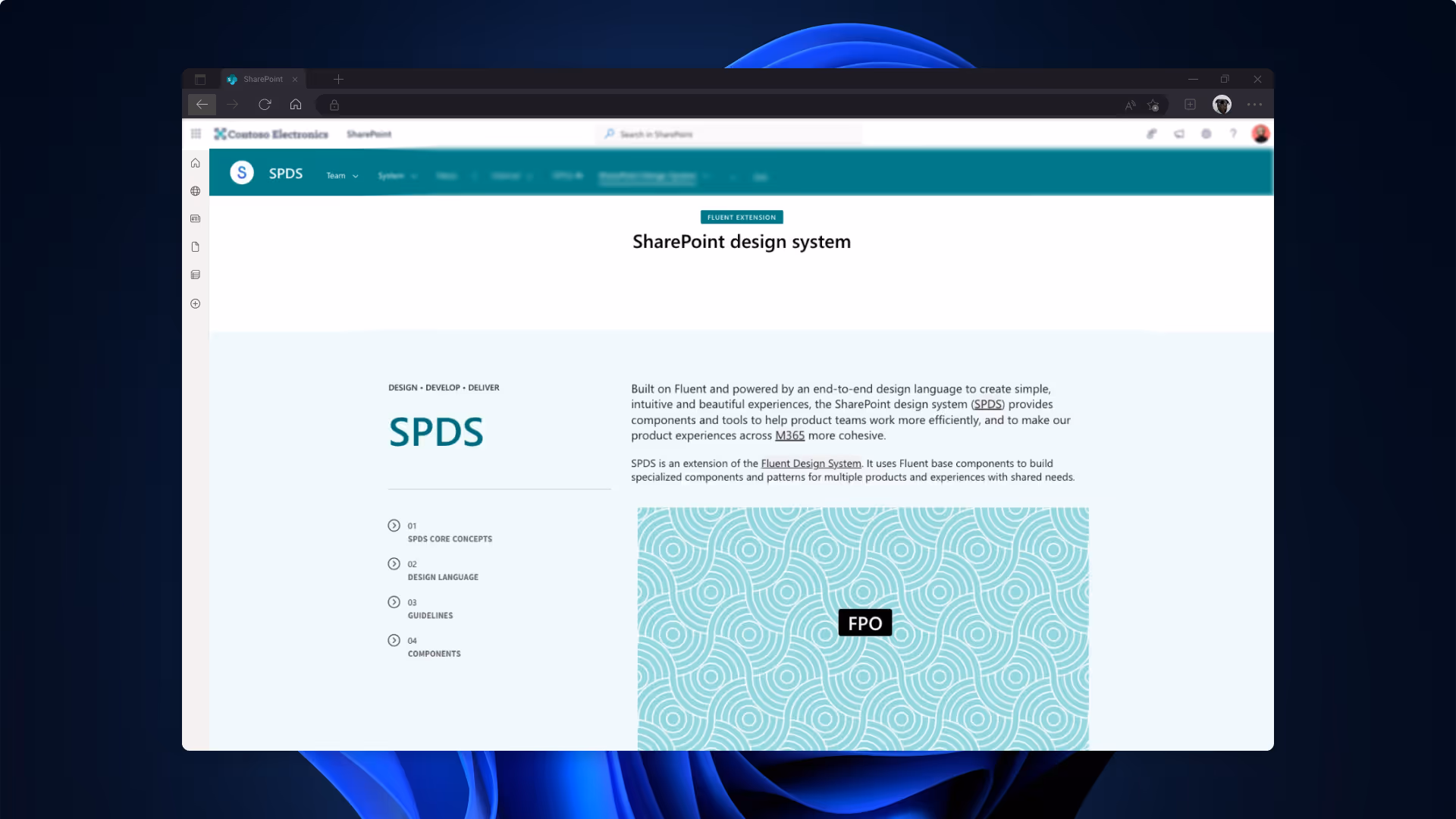Open My sites globe icon
This screenshot has height=819, width=1456.
click(x=196, y=191)
